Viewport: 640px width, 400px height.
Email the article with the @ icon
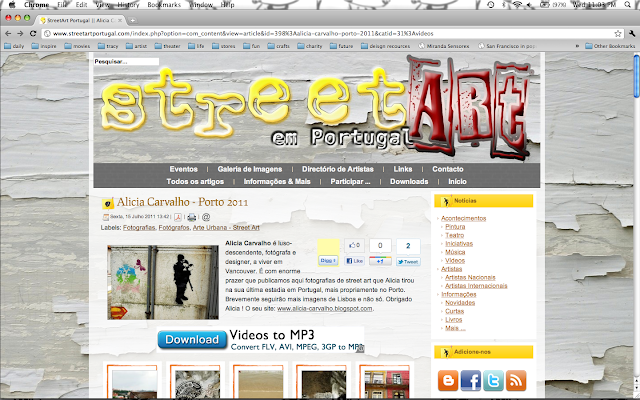[206, 217]
